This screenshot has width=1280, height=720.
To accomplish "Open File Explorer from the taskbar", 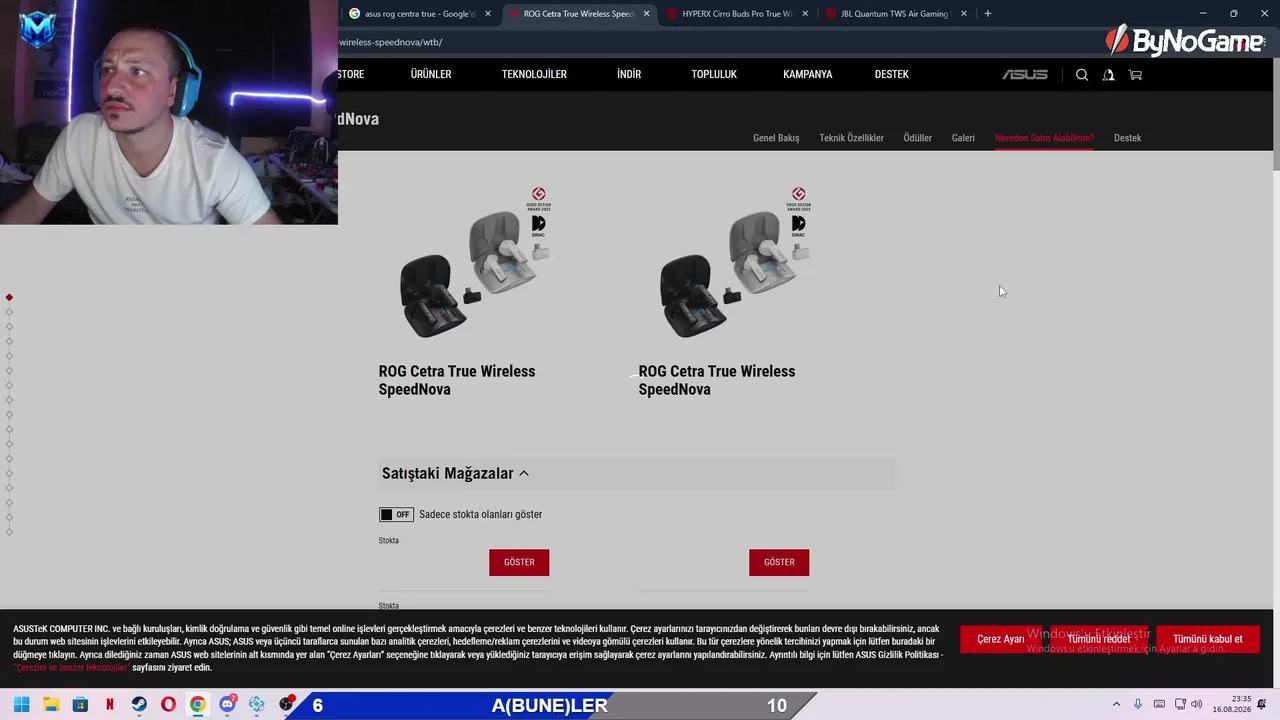I will (x=51, y=705).
